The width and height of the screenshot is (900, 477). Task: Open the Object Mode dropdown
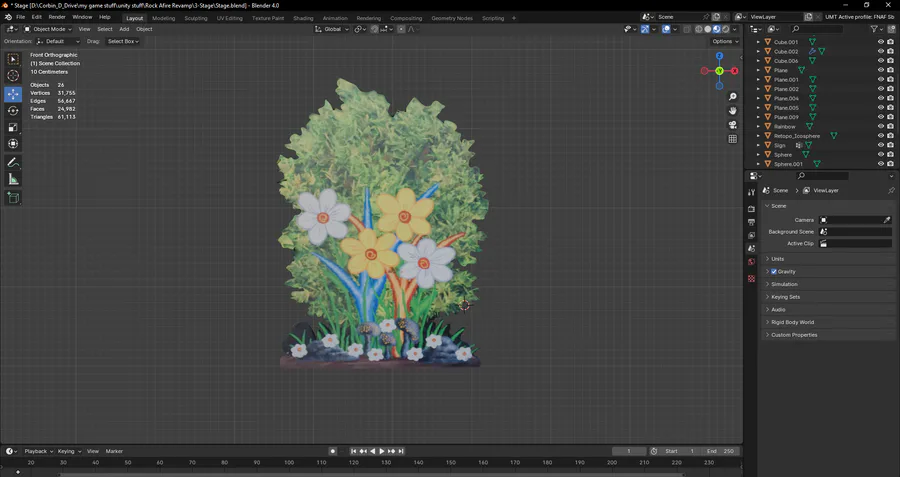48,29
